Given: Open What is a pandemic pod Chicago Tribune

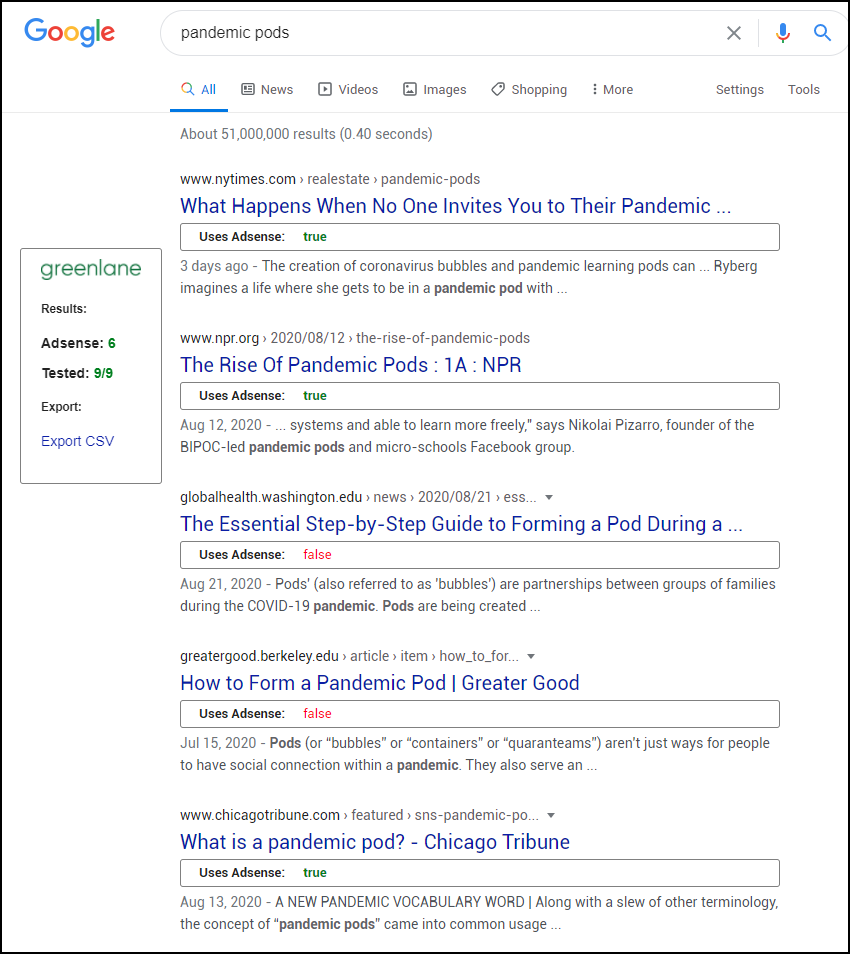Looking at the screenshot, I should click(375, 841).
